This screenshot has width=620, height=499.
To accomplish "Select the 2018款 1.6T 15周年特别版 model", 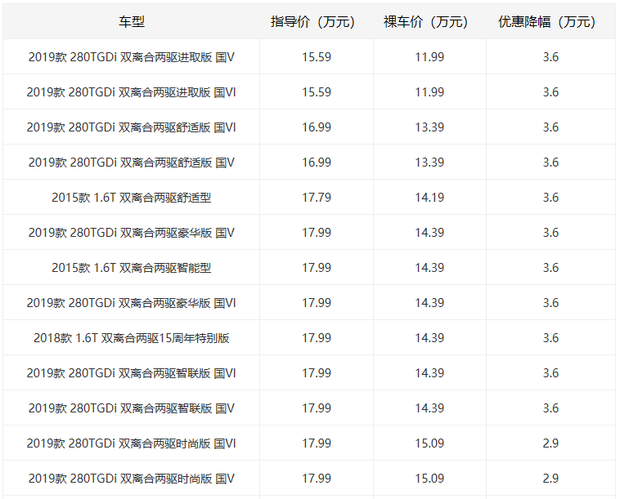I will pos(131,338).
